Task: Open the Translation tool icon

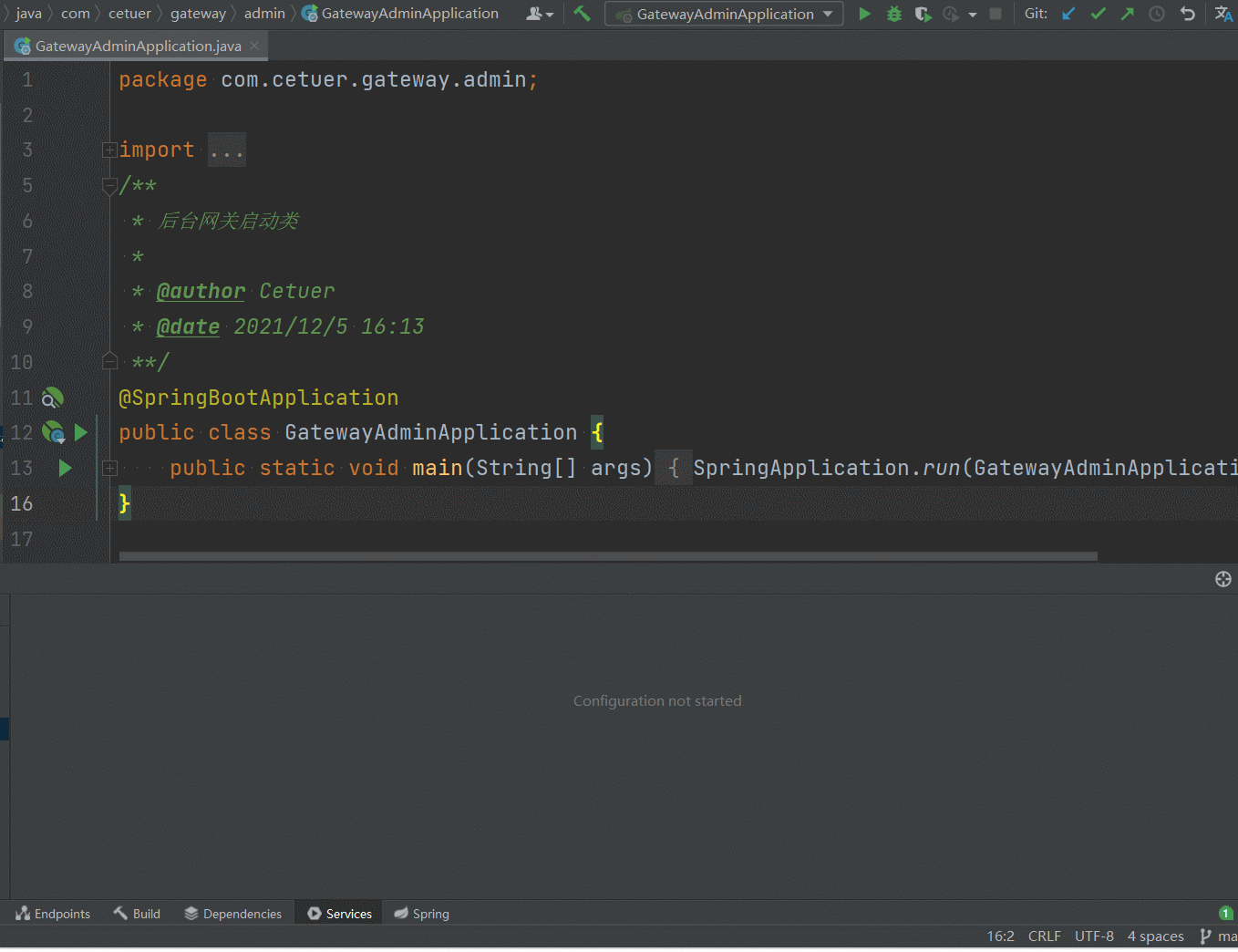Action: tap(1223, 14)
